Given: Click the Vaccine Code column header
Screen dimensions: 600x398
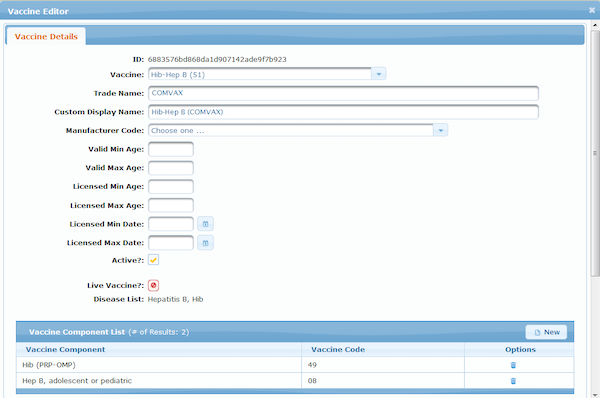Looking at the screenshot, I should tap(383, 349).
